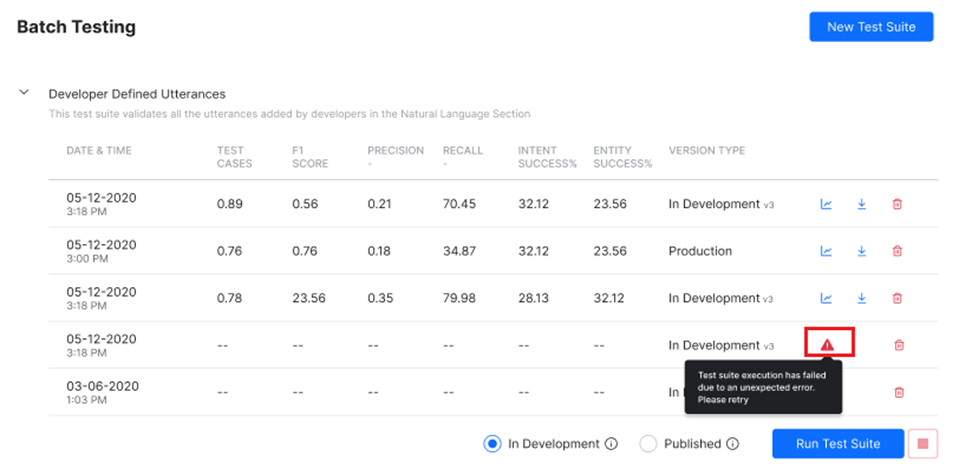Click info icon beside In Development option
This screenshot has width=959, height=471.
[x=611, y=444]
